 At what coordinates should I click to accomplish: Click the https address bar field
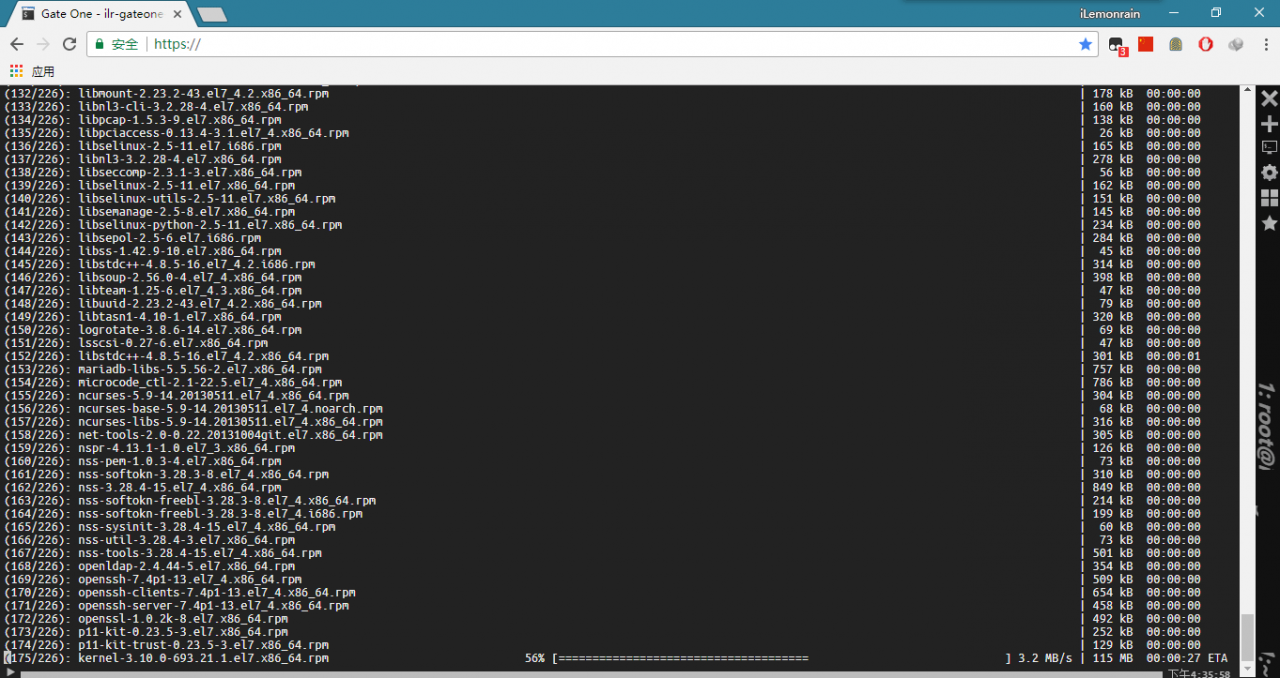coord(592,44)
